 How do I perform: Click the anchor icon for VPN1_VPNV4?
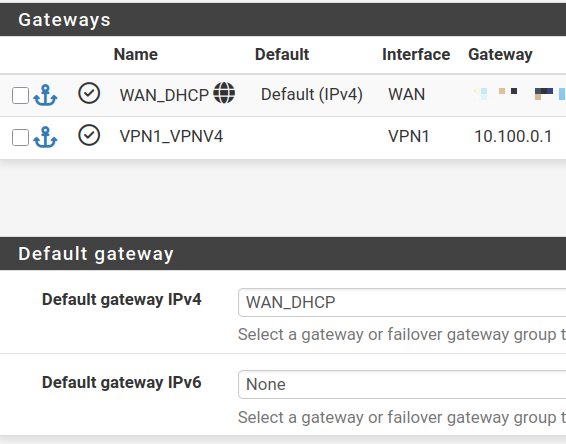pyautogui.click(x=45, y=137)
